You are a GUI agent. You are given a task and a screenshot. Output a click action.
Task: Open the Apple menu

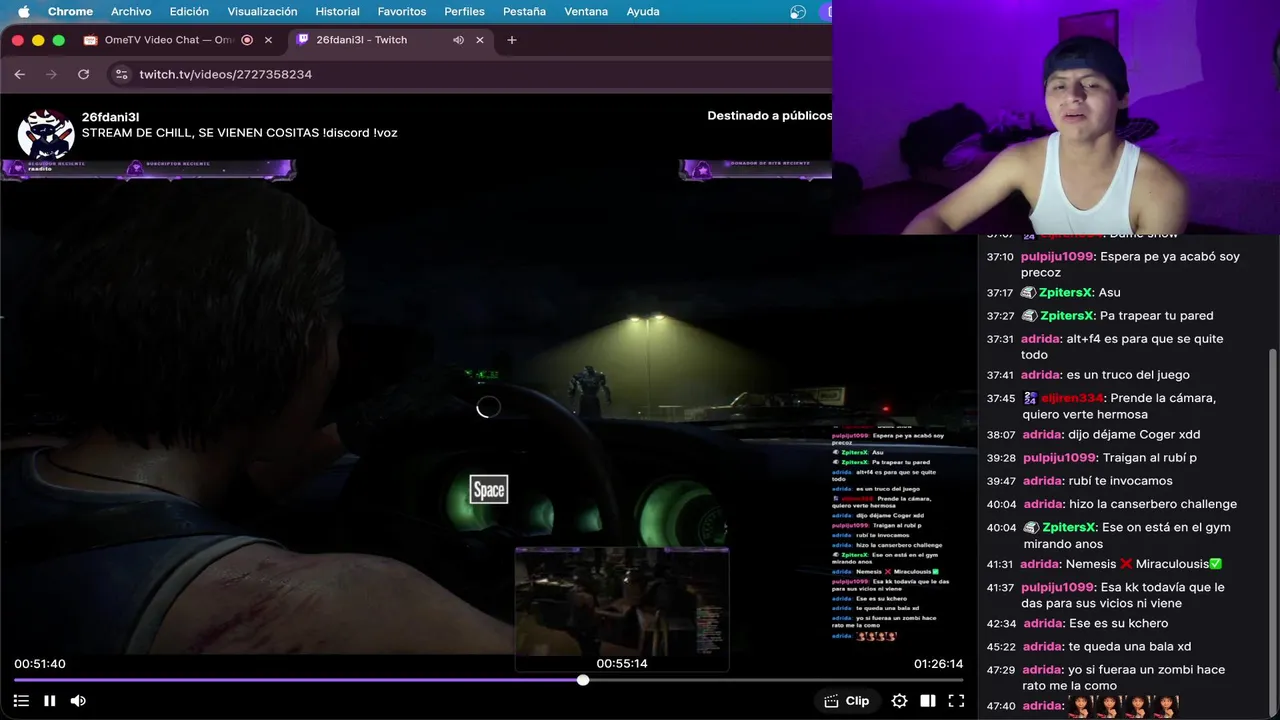pos(23,11)
